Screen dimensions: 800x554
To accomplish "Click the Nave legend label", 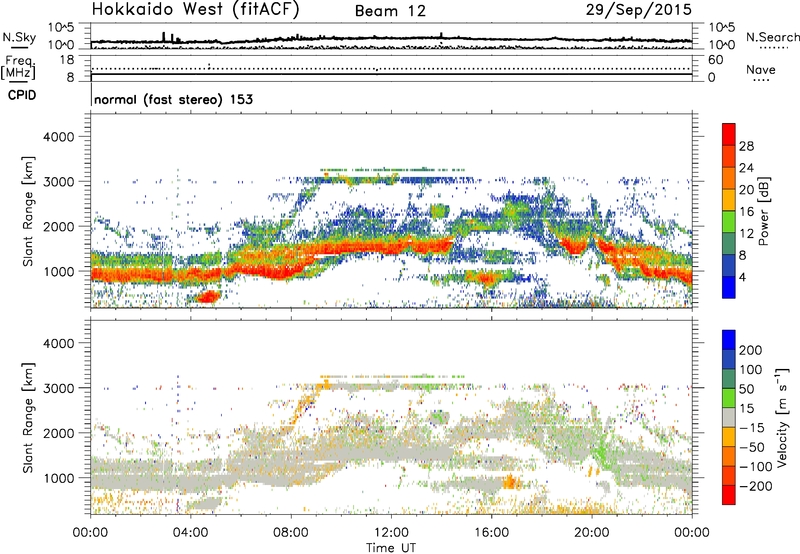I will point(760,69).
